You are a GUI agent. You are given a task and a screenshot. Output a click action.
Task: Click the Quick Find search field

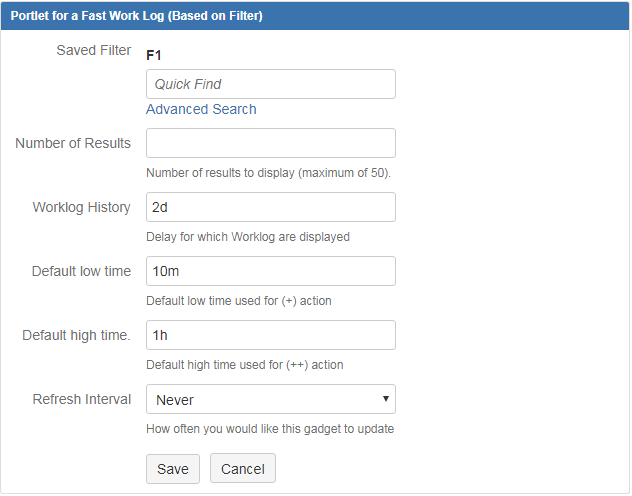(270, 84)
